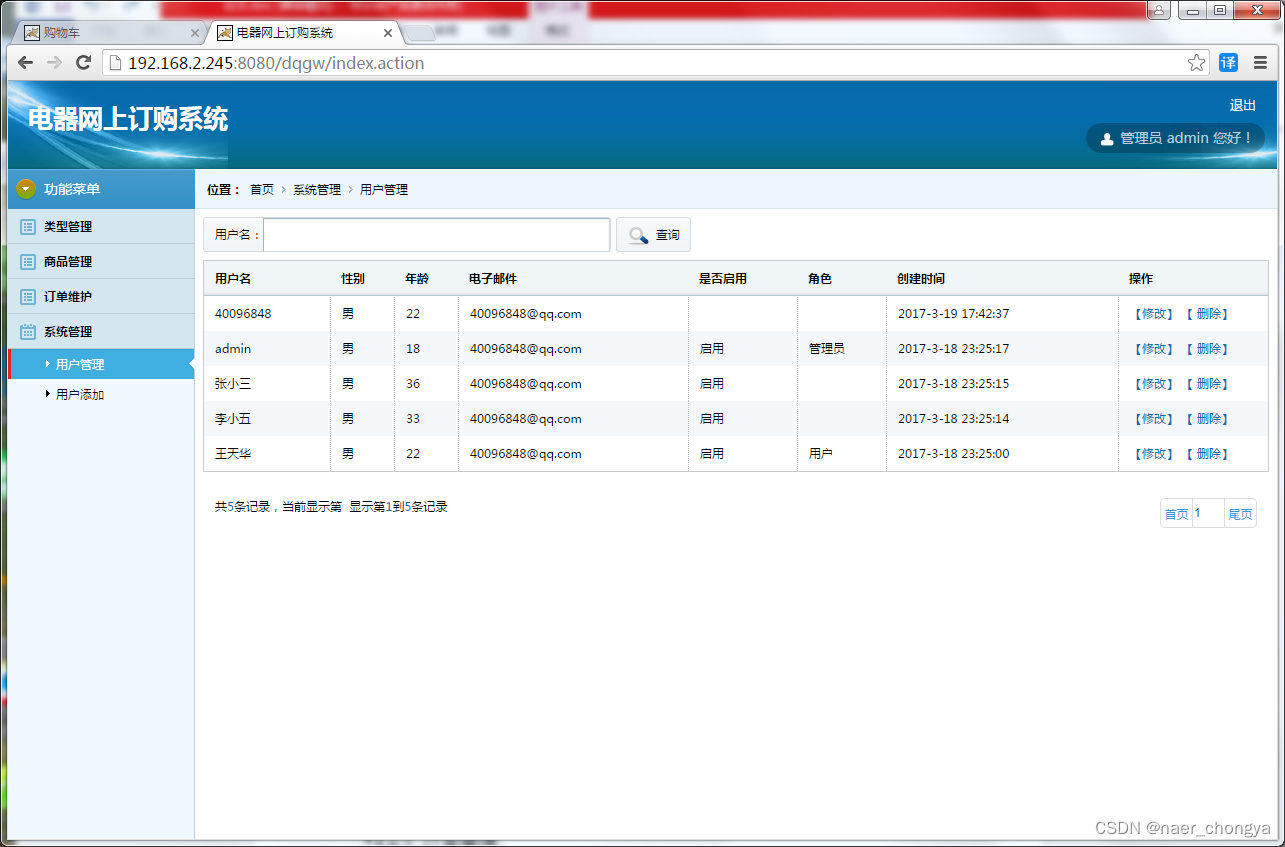Screen dimensions: 1285x847
Task: Click 修改 for 李小五
Action: click(1153, 419)
